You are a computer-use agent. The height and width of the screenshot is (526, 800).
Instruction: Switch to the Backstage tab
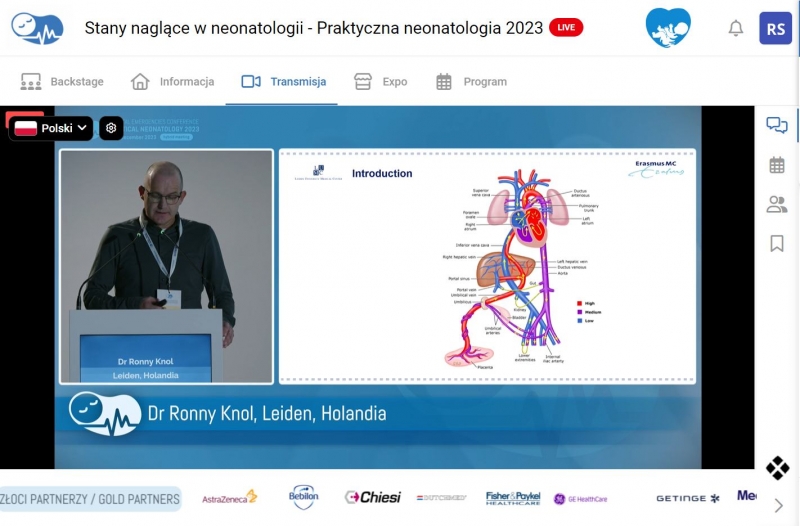coord(62,82)
